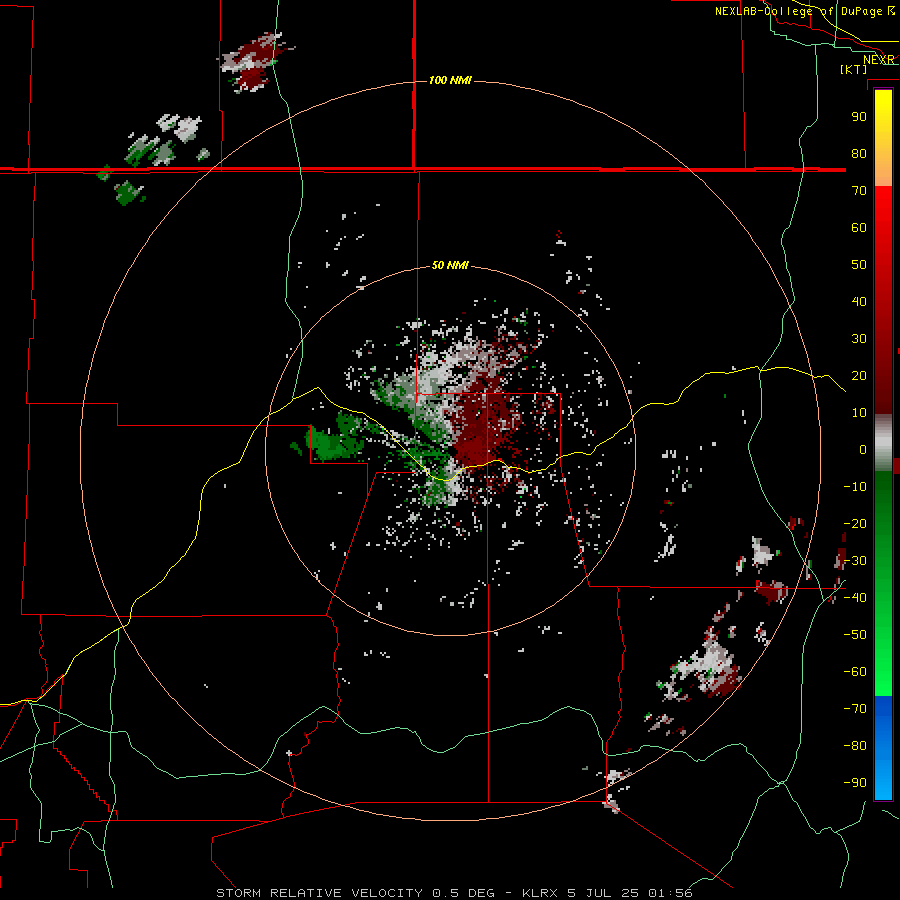Click the 60 value on velocity scale

coord(859,227)
